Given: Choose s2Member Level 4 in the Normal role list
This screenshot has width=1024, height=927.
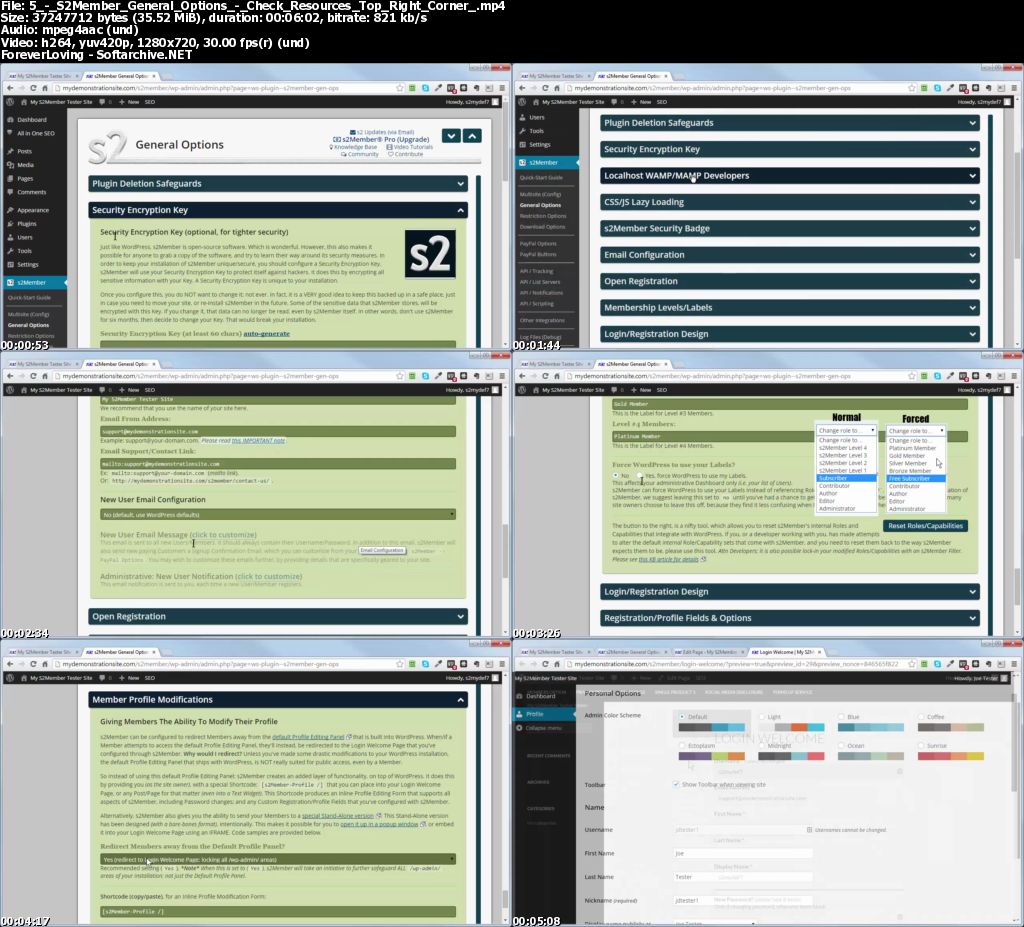Looking at the screenshot, I should tap(843, 448).
